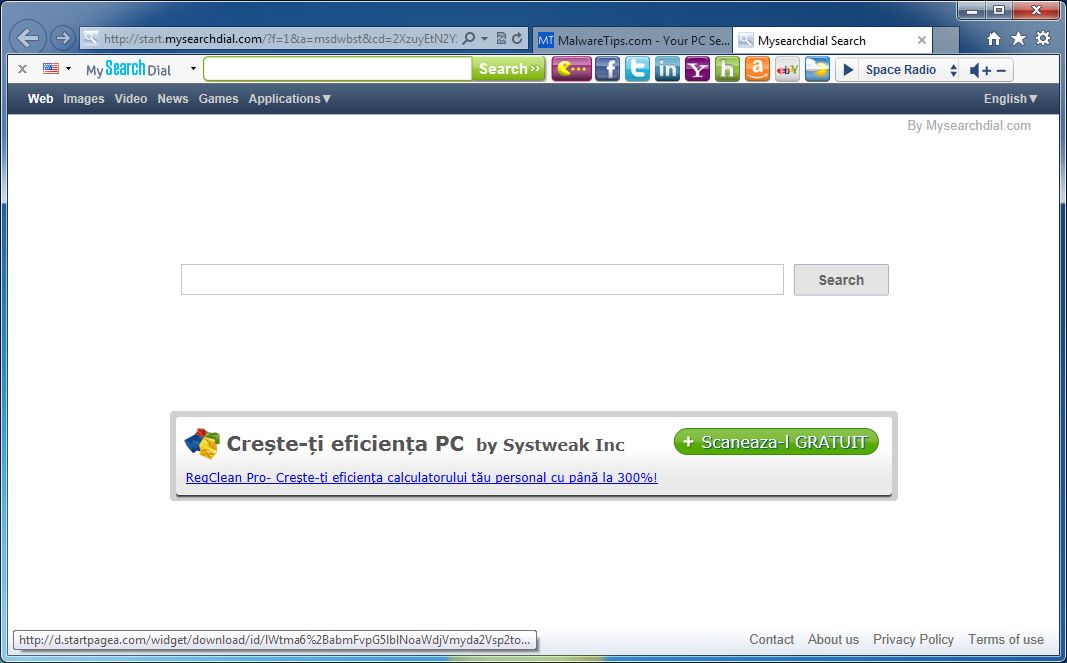Click the URL in the address bar

pos(280,39)
